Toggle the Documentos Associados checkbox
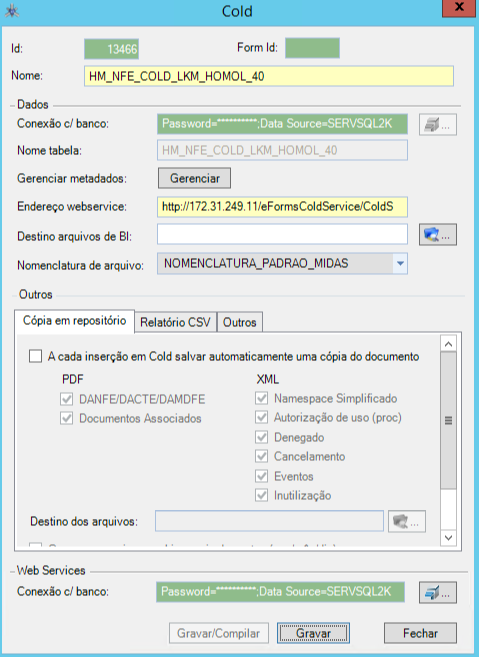This screenshot has height=657, width=479. 67,418
